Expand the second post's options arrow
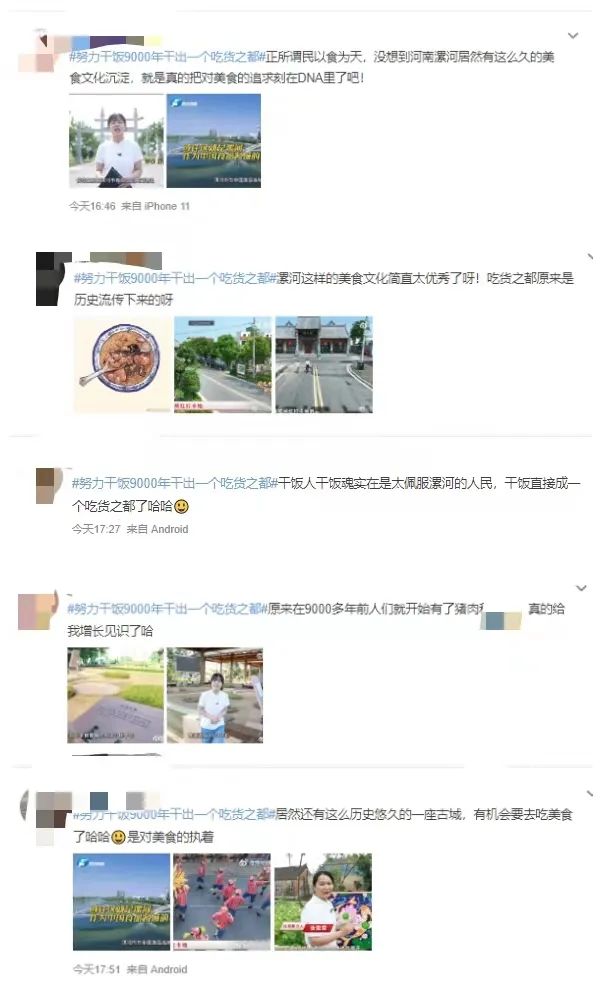Image resolution: width=603 pixels, height=998 pixels. pos(590,257)
